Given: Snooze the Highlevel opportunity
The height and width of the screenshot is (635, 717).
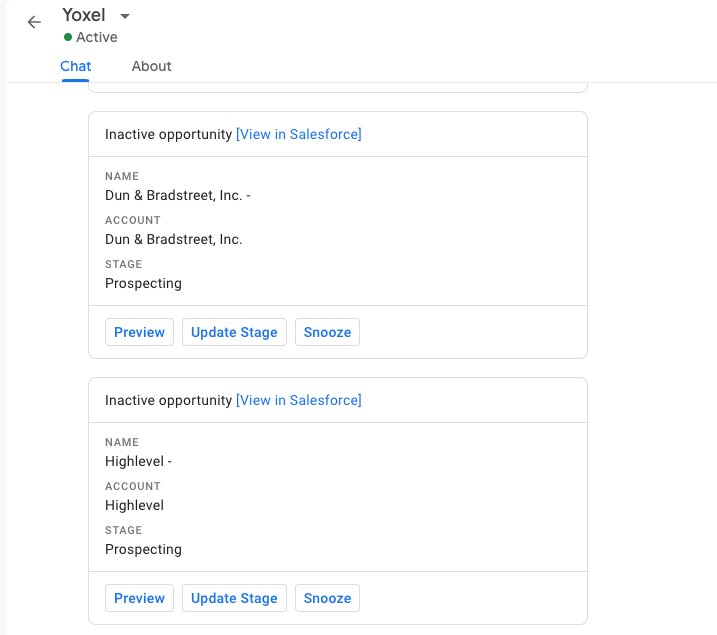Looking at the screenshot, I should coord(327,598).
